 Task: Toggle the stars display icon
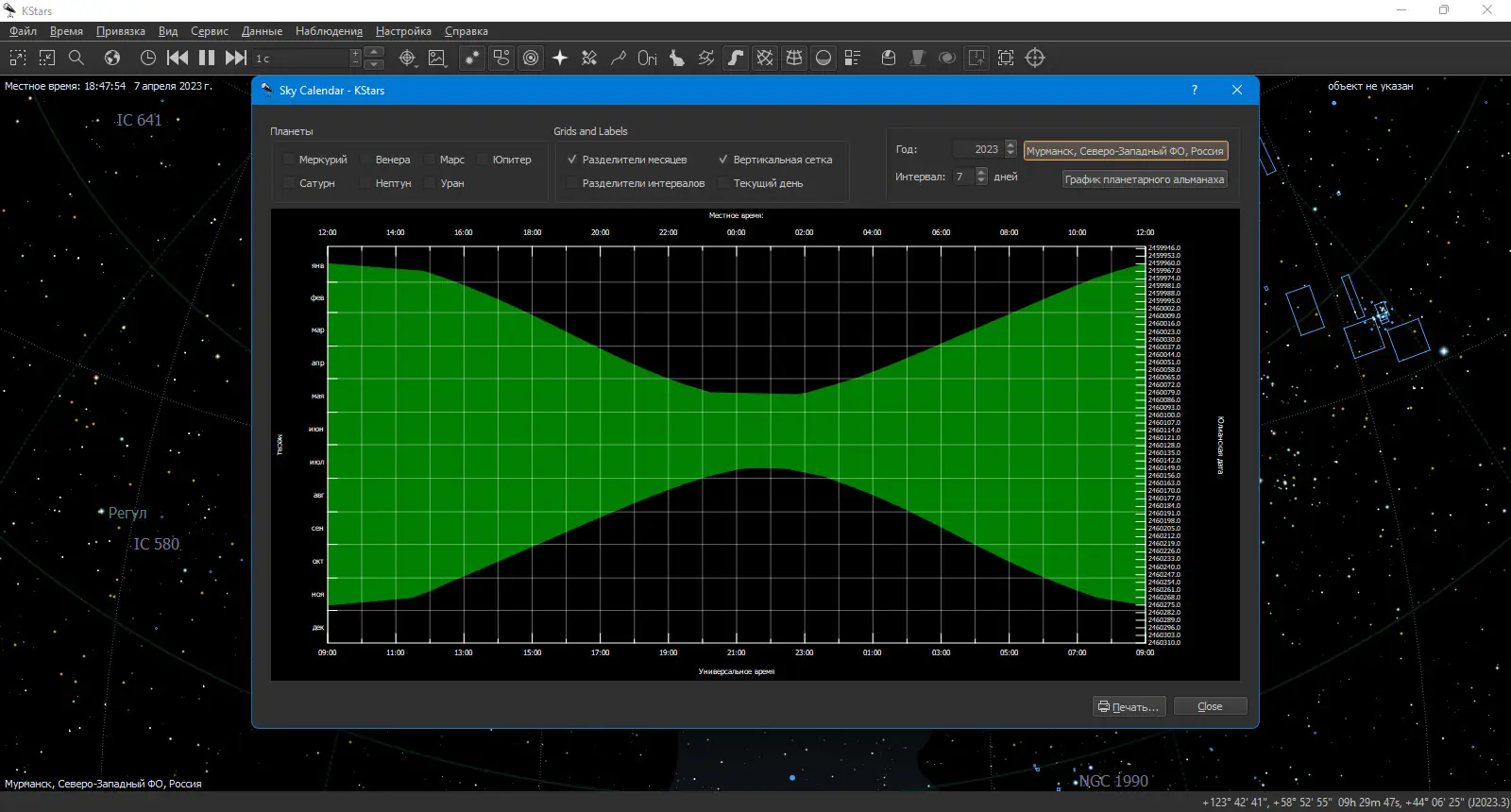pyautogui.click(x=471, y=58)
